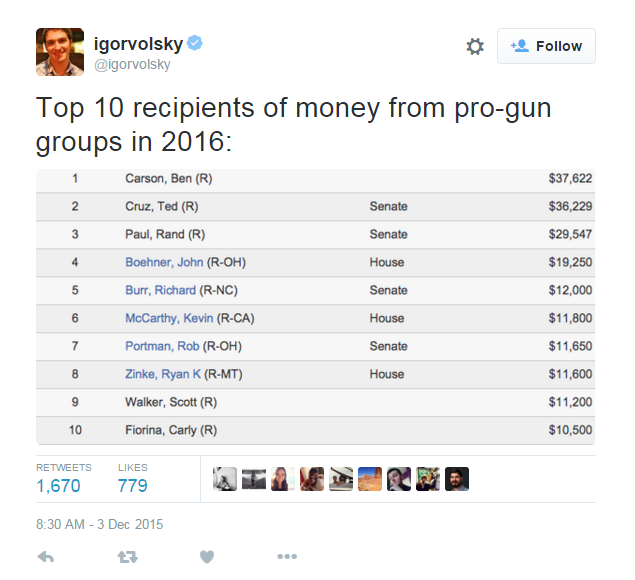Click the reply arrow icon
The width and height of the screenshot is (635, 580).
tap(46, 557)
